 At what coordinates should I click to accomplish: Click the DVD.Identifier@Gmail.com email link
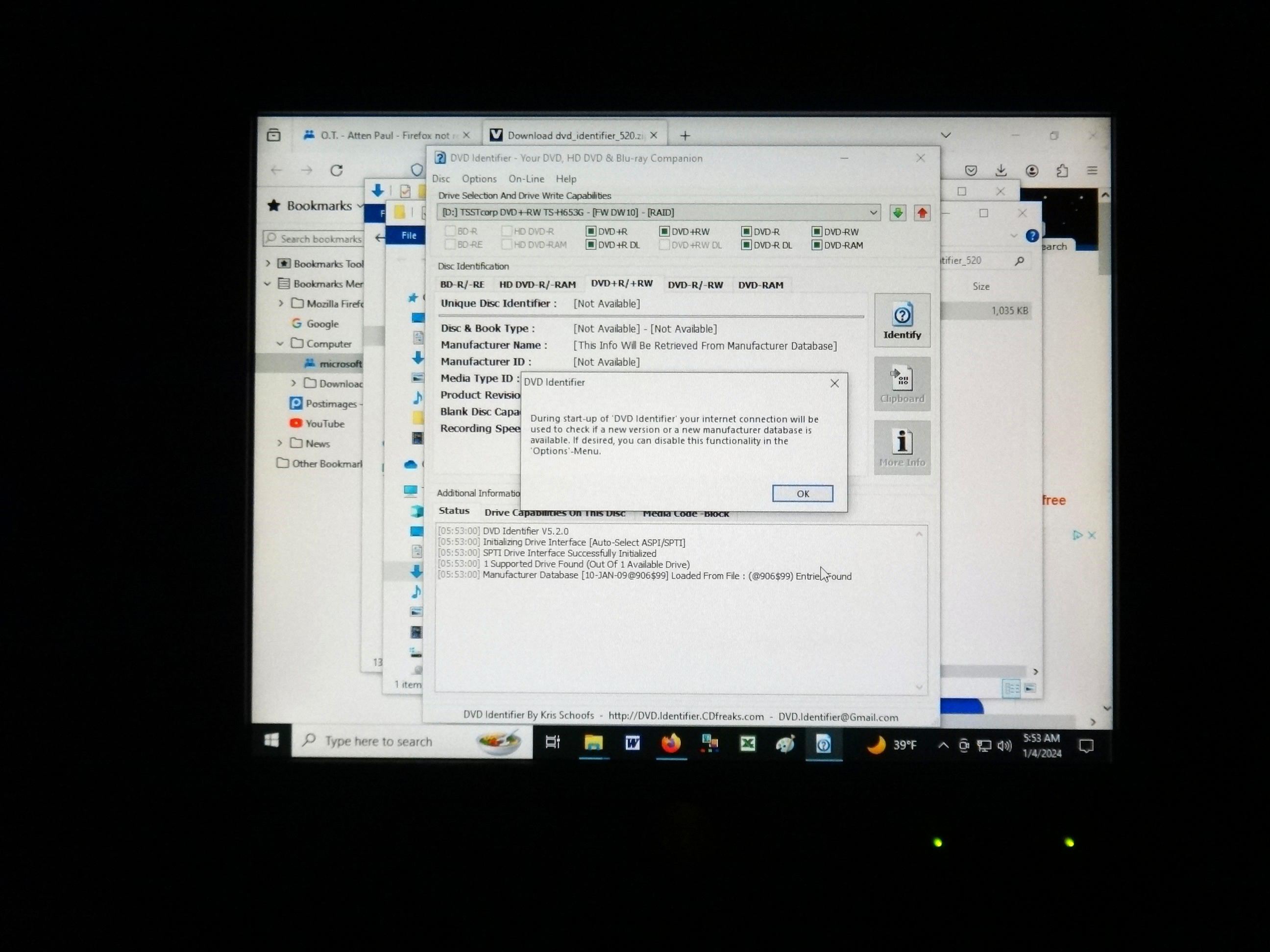click(838, 717)
